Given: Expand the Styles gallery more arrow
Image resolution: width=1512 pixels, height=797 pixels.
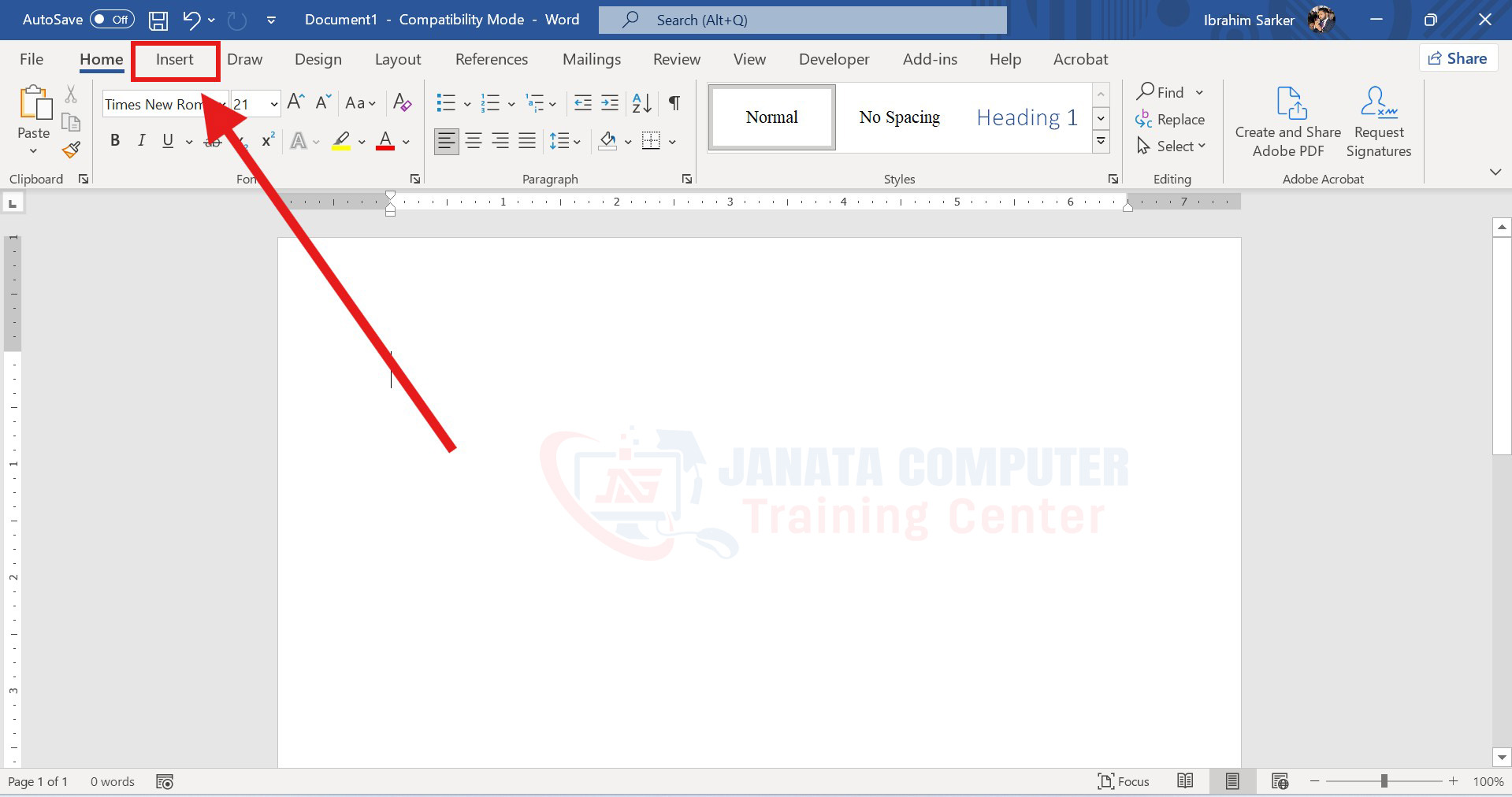Looking at the screenshot, I should (1101, 142).
